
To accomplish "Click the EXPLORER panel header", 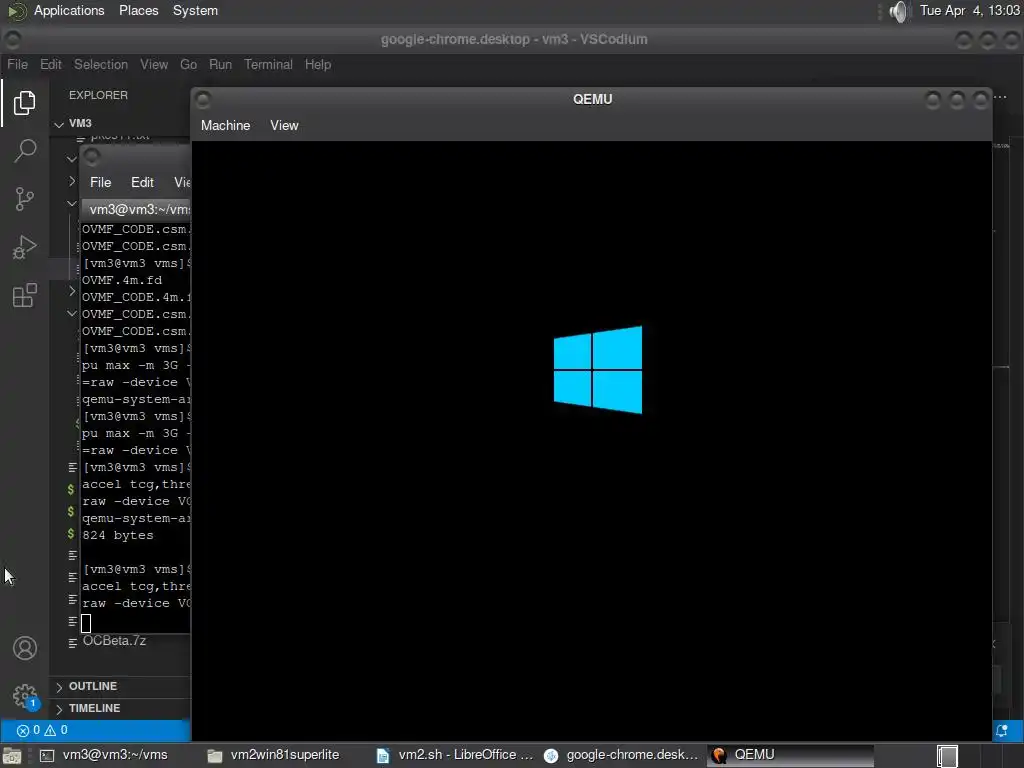I will [99, 95].
